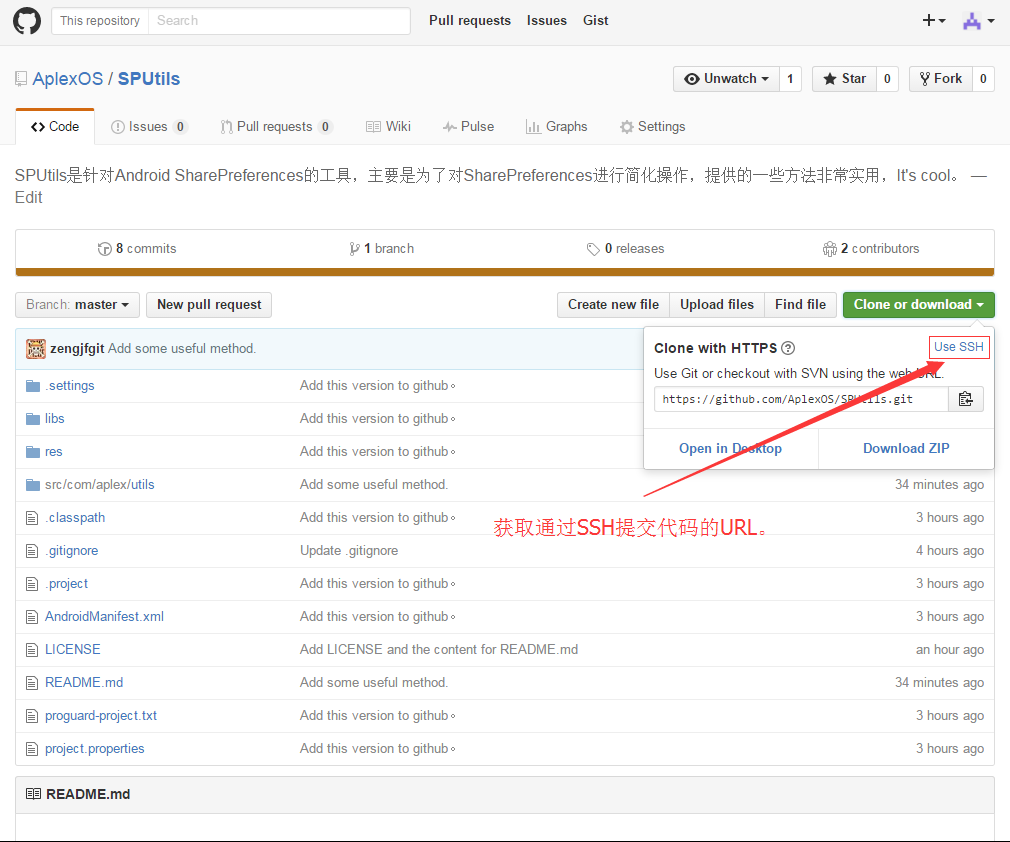Click New pull request button
This screenshot has width=1010, height=842.
tap(209, 305)
